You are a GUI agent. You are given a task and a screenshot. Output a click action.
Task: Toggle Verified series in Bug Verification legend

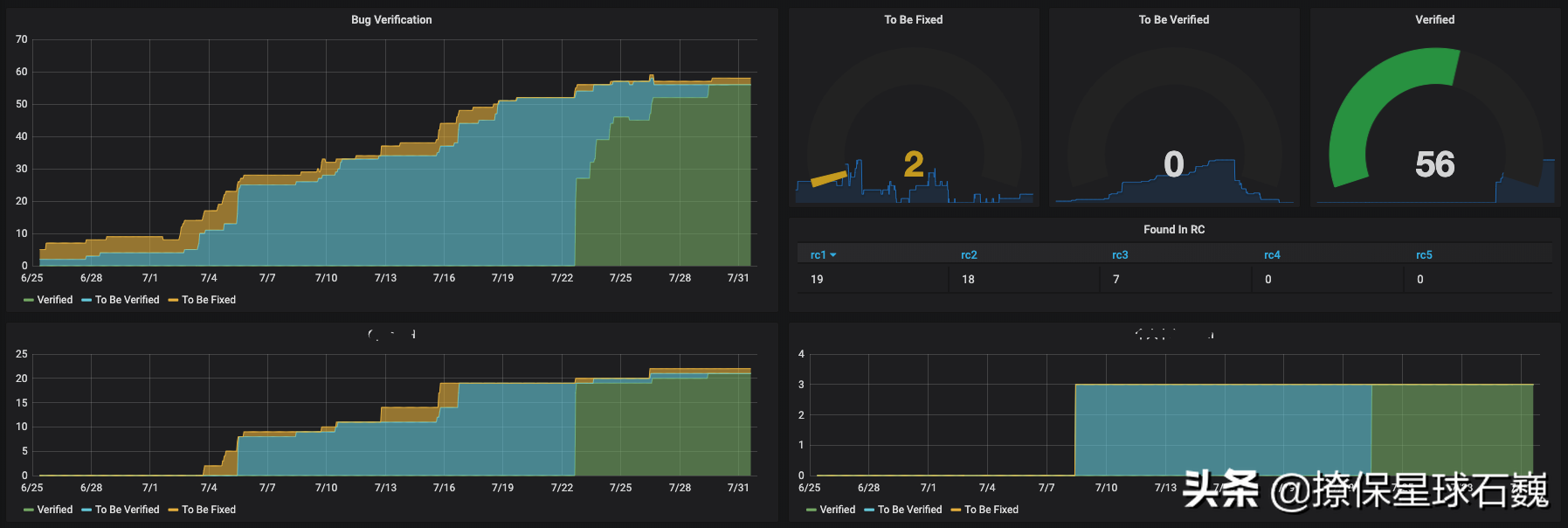(x=54, y=300)
